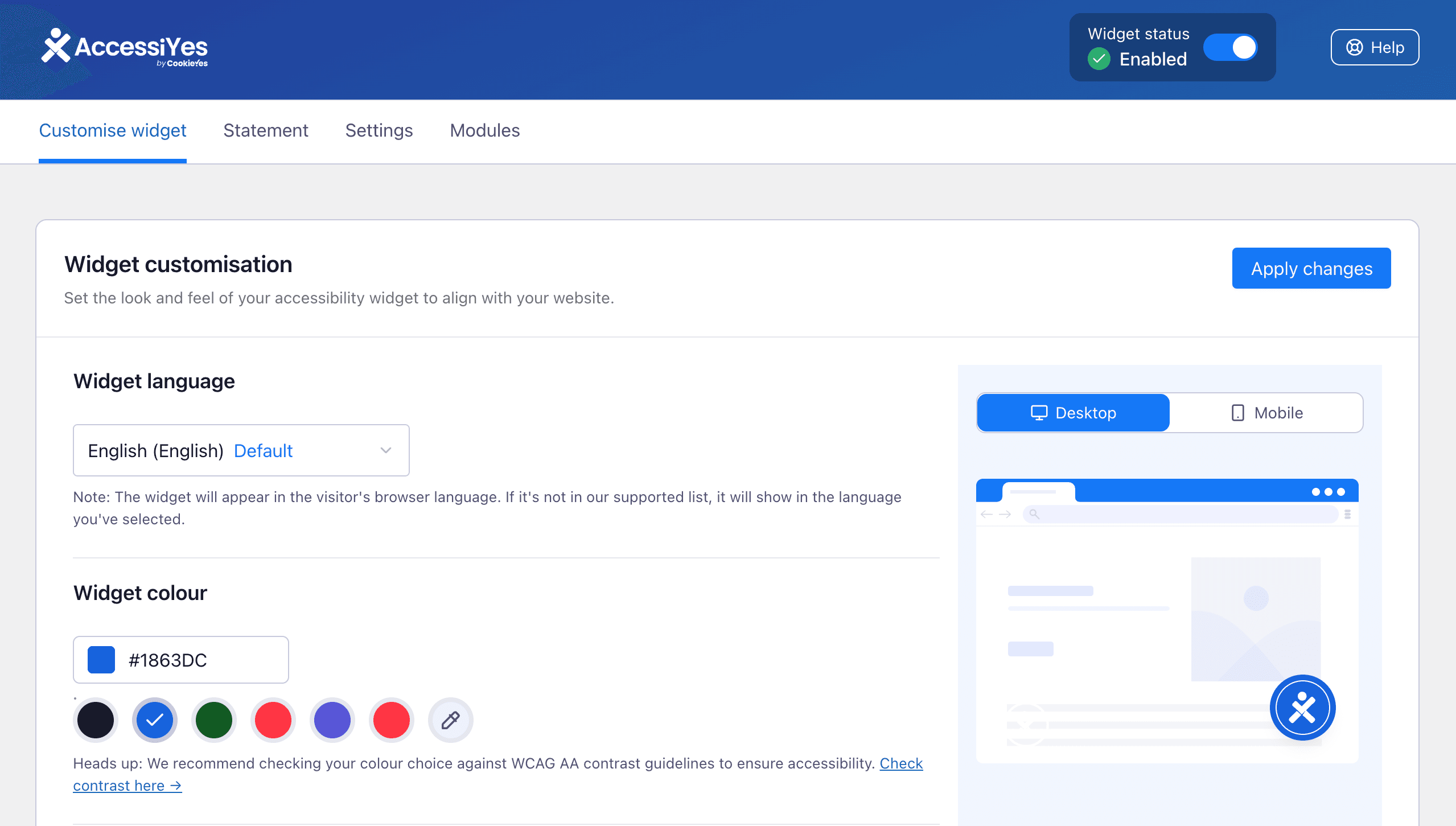Disable the Widget status toggle
The height and width of the screenshot is (826, 1456).
pyautogui.click(x=1231, y=47)
